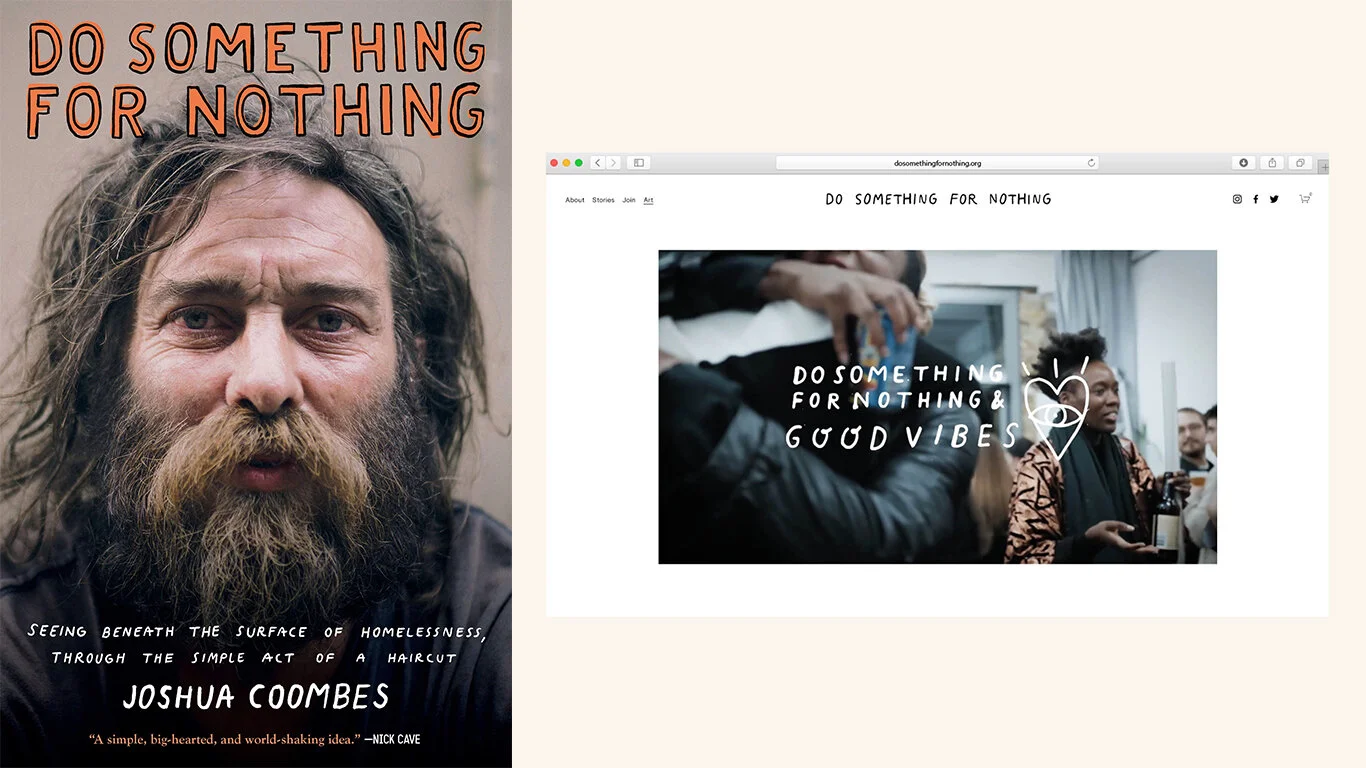Screen dimensions: 1366x768
Task: Open the Instagram icon link
Action: click(1237, 199)
